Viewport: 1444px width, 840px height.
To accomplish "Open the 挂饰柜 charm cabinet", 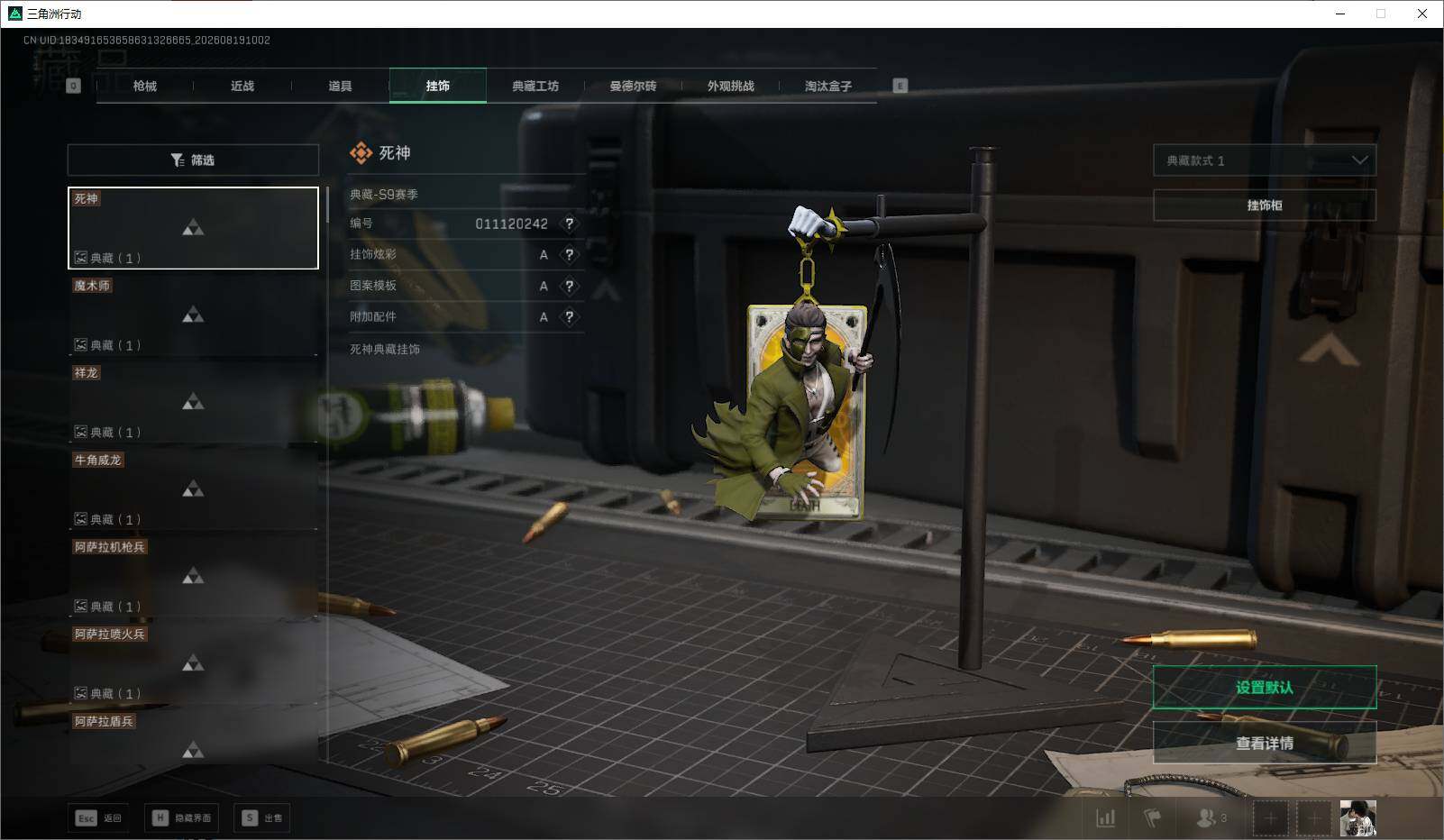I will tap(1265, 205).
